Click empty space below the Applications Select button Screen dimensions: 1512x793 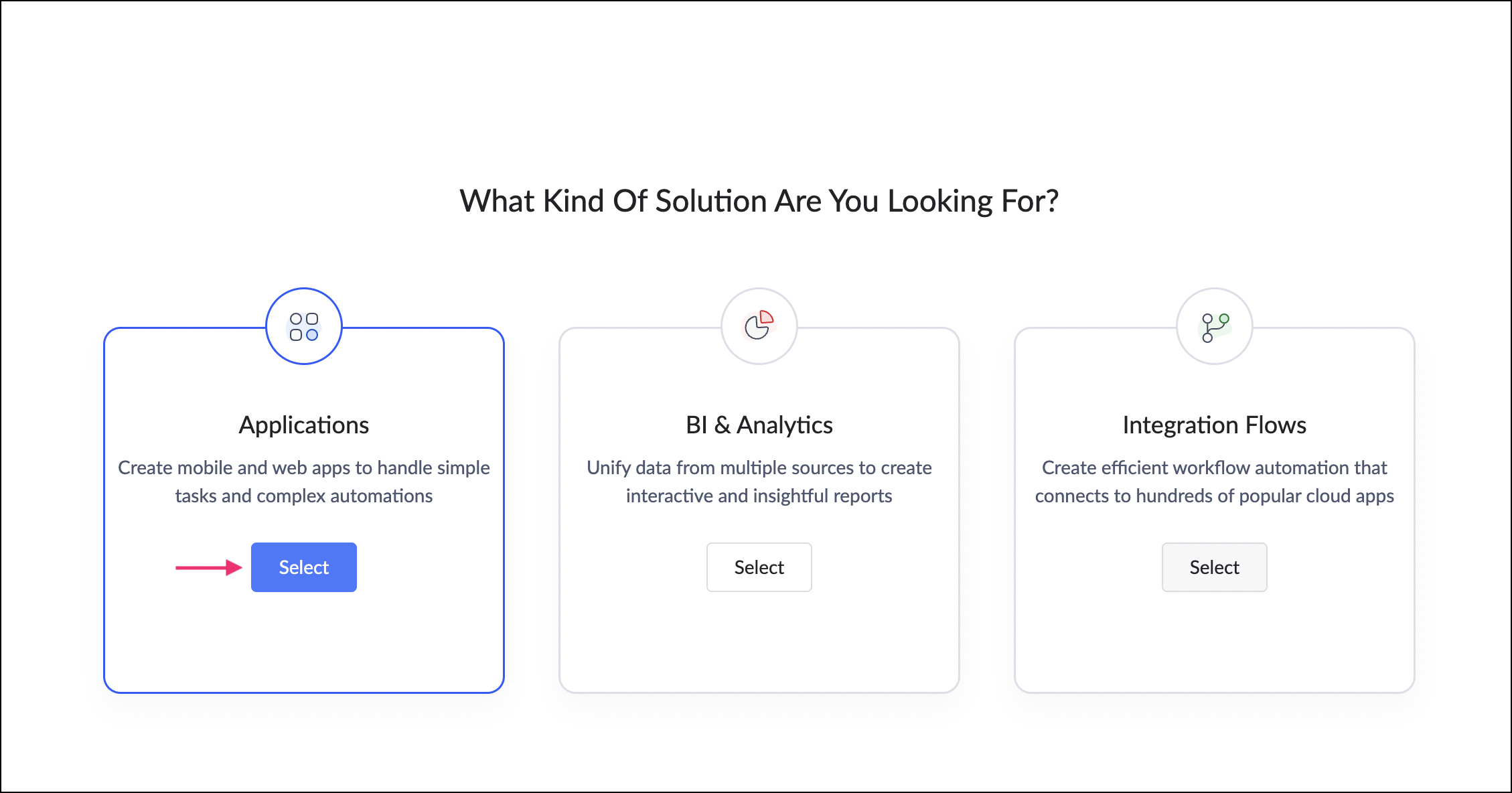(x=304, y=643)
